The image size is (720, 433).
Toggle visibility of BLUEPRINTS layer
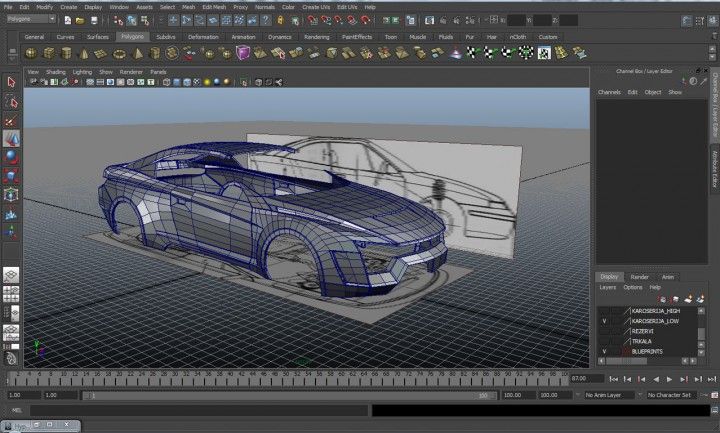click(x=603, y=351)
